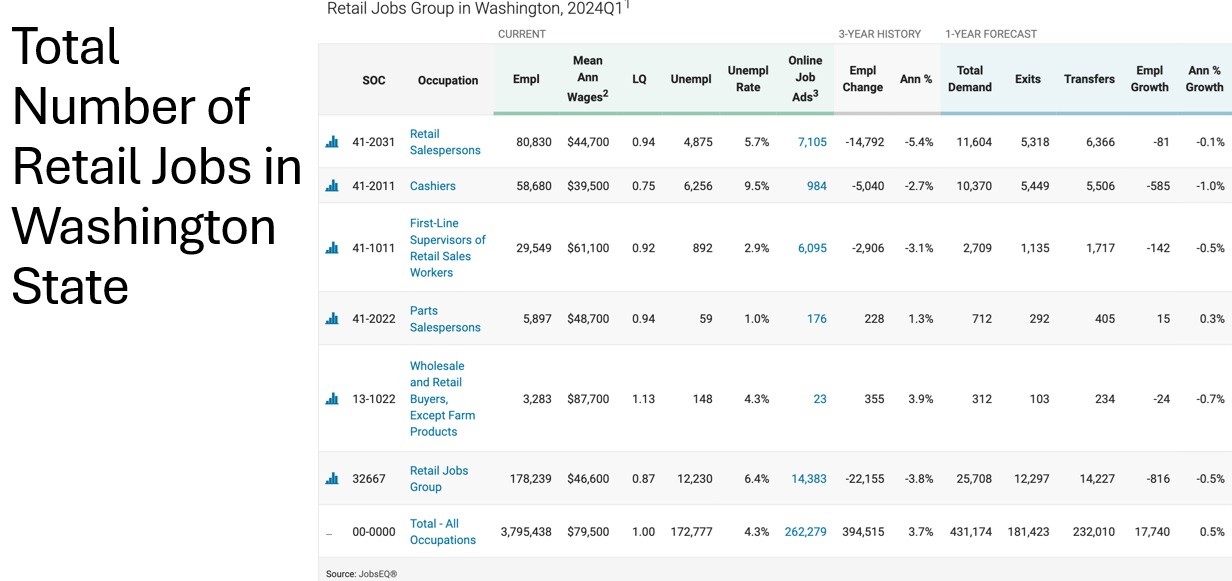
Task: Open the Retail Salespersons occupation link
Action: 445,142
